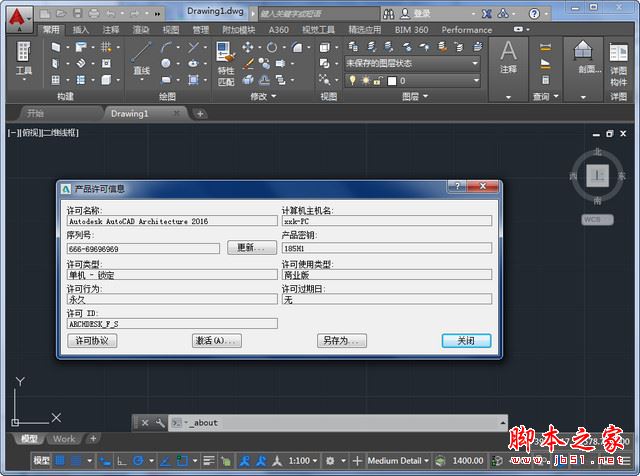Click the Undo arrow in quick access toolbar

(110, 13)
